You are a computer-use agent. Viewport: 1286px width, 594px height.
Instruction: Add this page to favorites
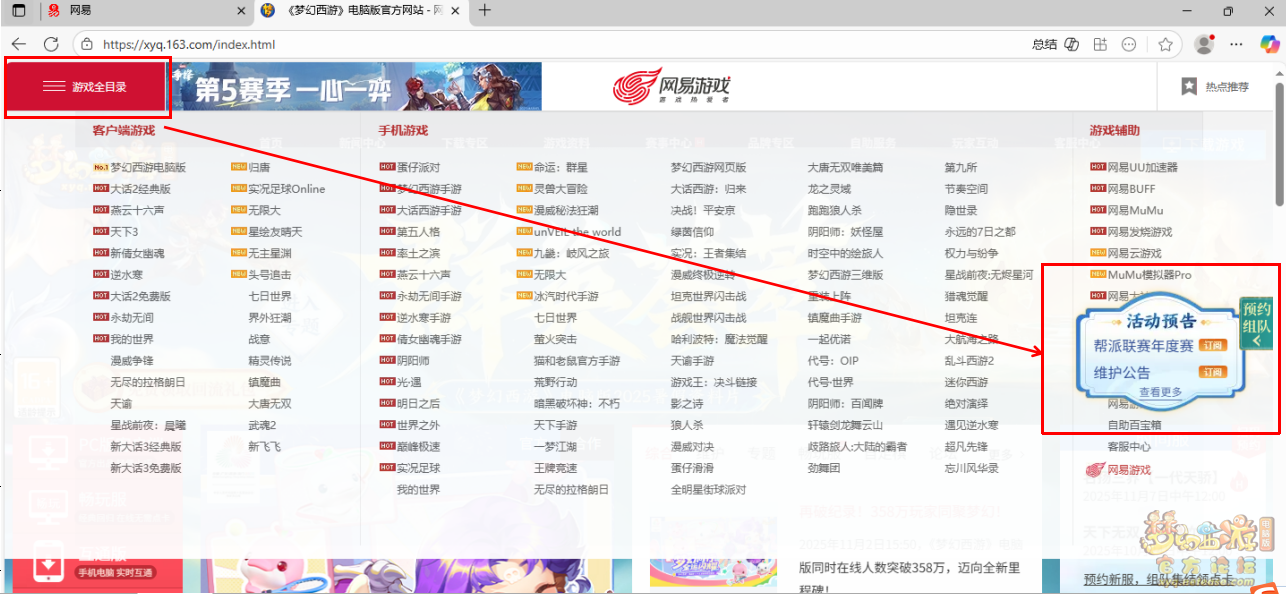point(1165,44)
